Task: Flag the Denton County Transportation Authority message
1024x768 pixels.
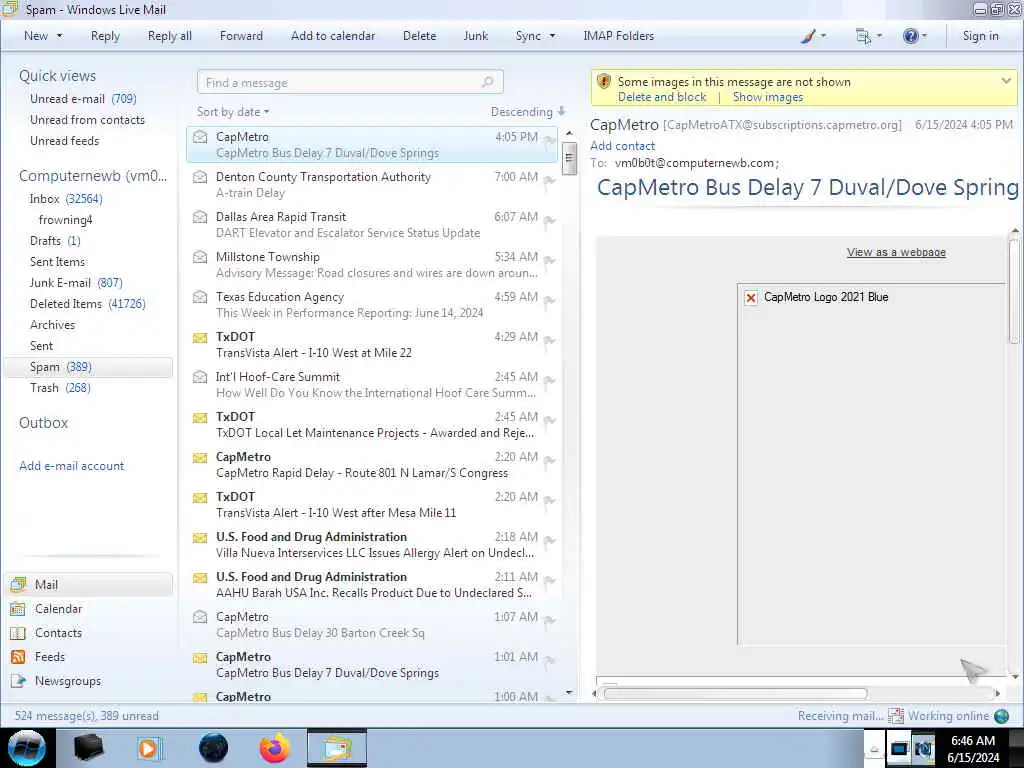Action: (550, 180)
